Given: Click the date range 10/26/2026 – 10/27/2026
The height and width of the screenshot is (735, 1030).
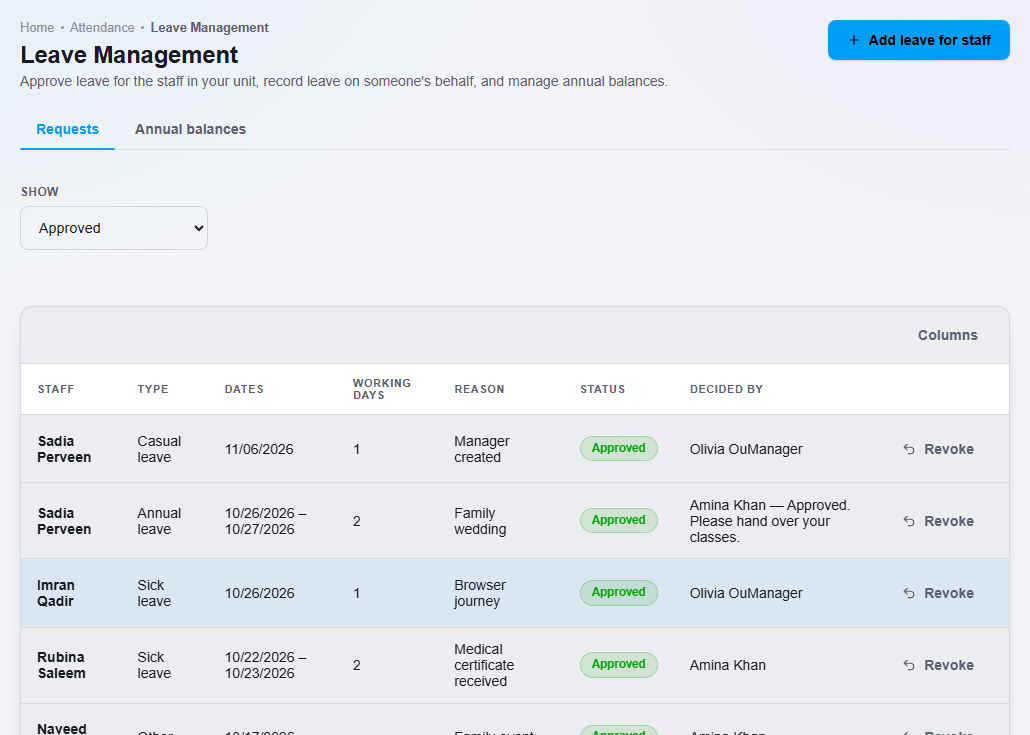Looking at the screenshot, I should pos(265,521).
